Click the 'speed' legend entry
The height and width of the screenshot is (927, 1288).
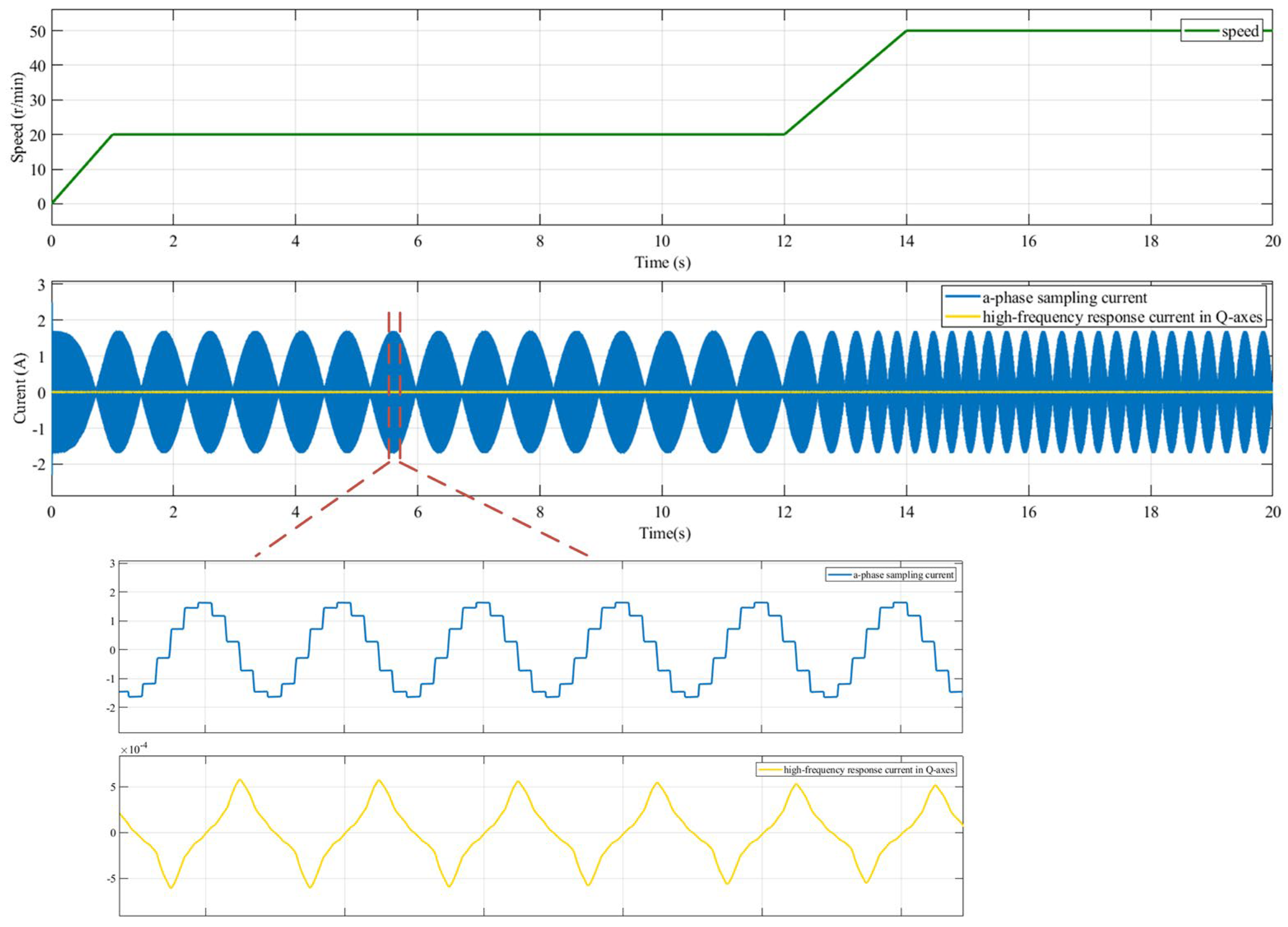(x=1240, y=31)
